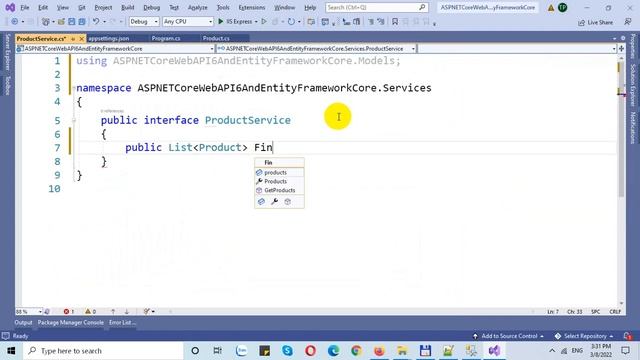Open the Package Manager Console tab
The image size is (640, 360).
tap(71, 322)
